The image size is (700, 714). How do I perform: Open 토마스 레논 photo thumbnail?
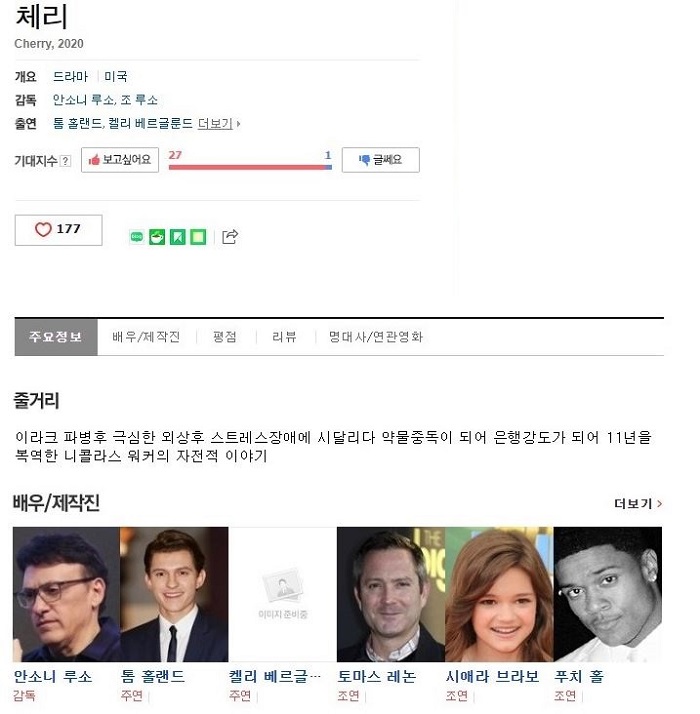391,594
